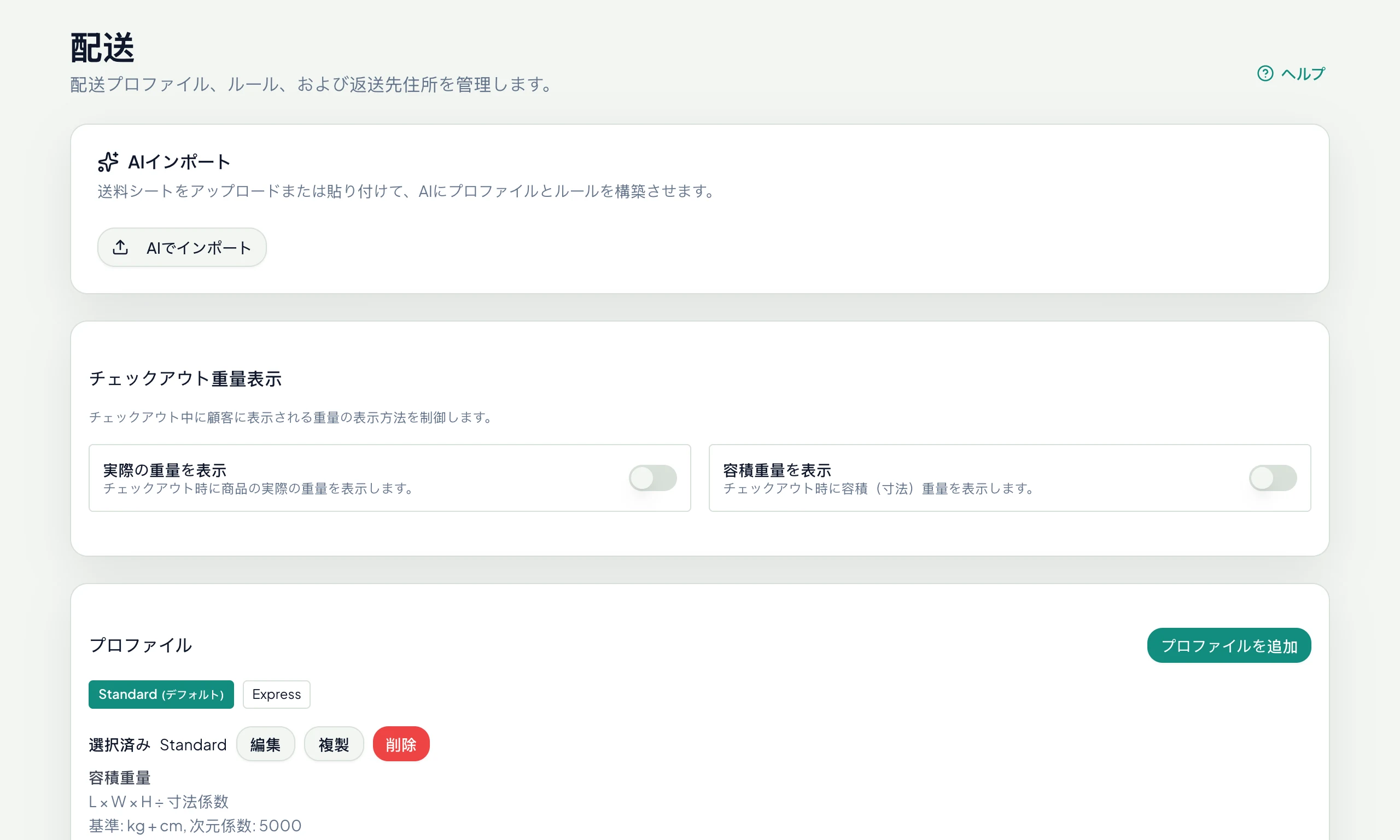The height and width of the screenshot is (840, 1400).
Task: Click the text 基準: kg + cm, 次元係数: 5000
Action: tap(195, 825)
